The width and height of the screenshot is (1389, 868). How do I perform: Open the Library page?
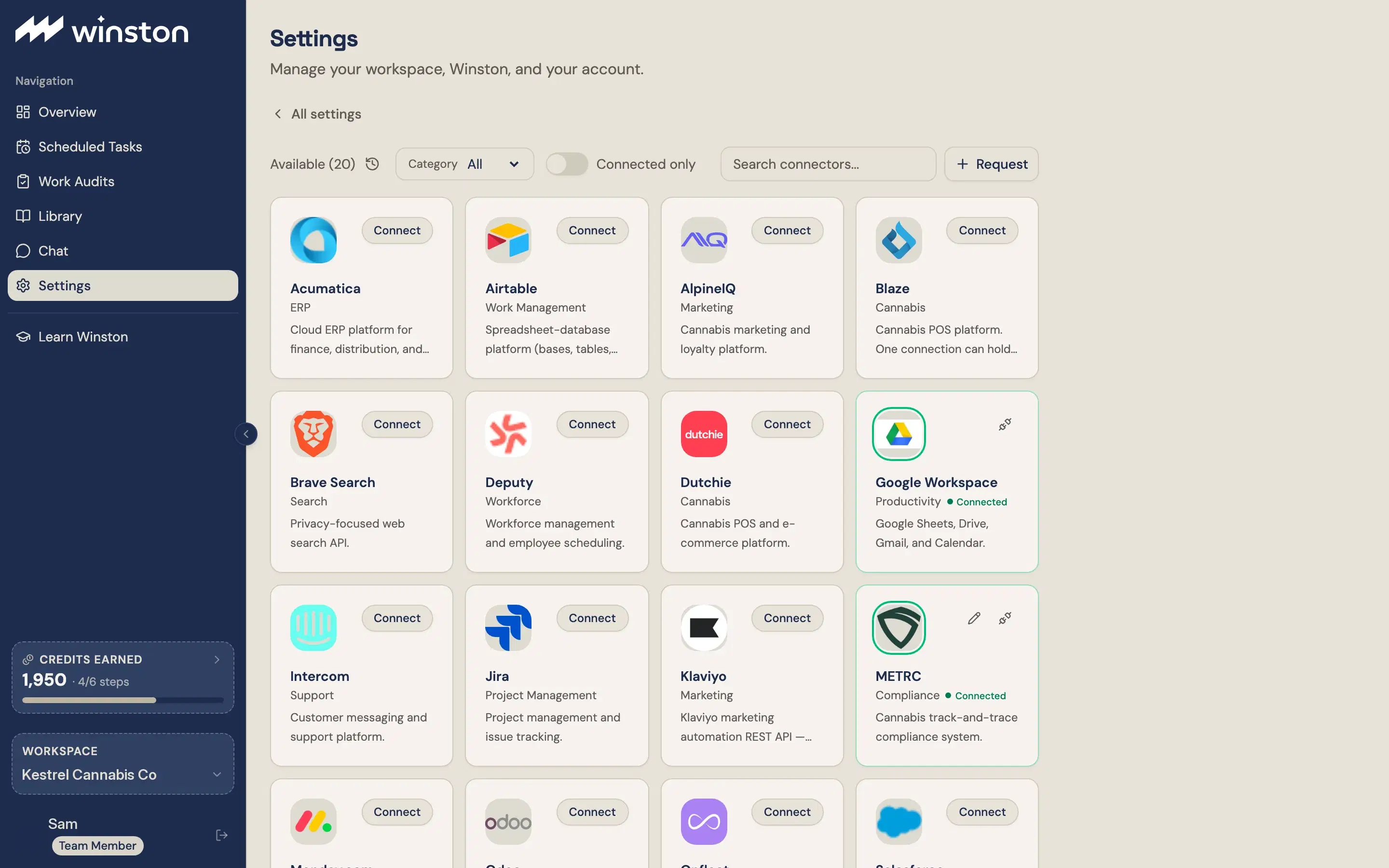coord(122,217)
